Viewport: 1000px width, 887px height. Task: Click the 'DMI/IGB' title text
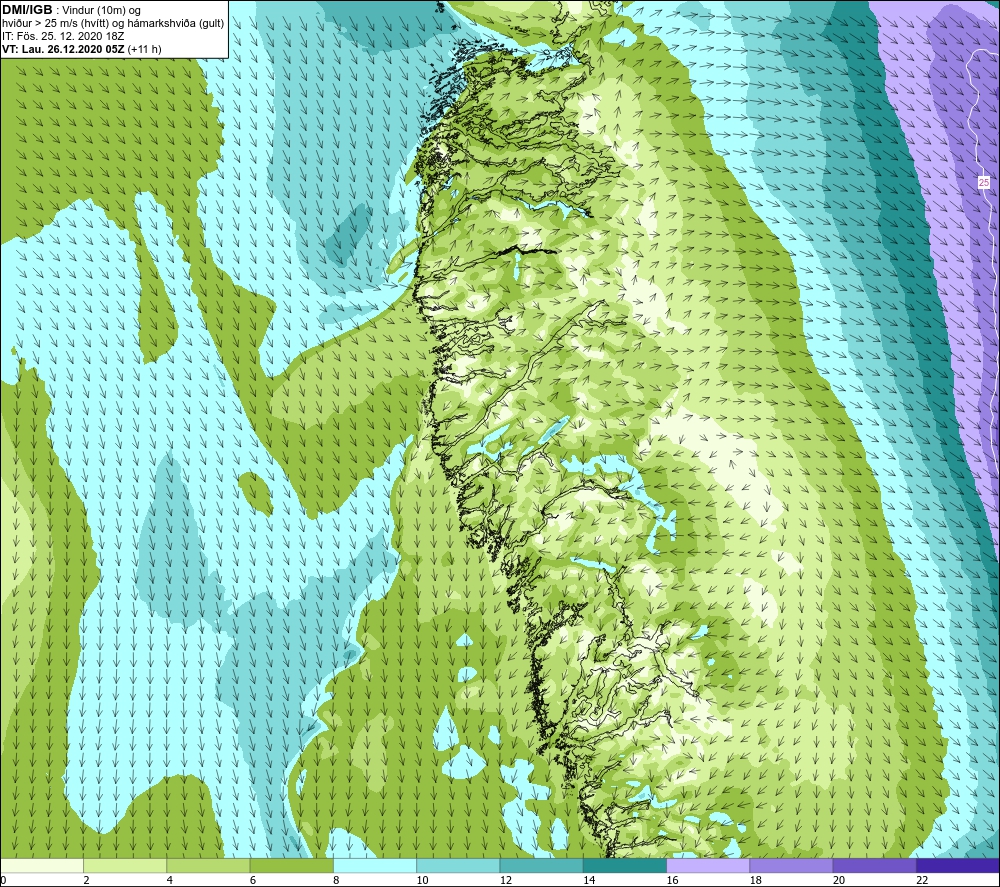(27, 10)
